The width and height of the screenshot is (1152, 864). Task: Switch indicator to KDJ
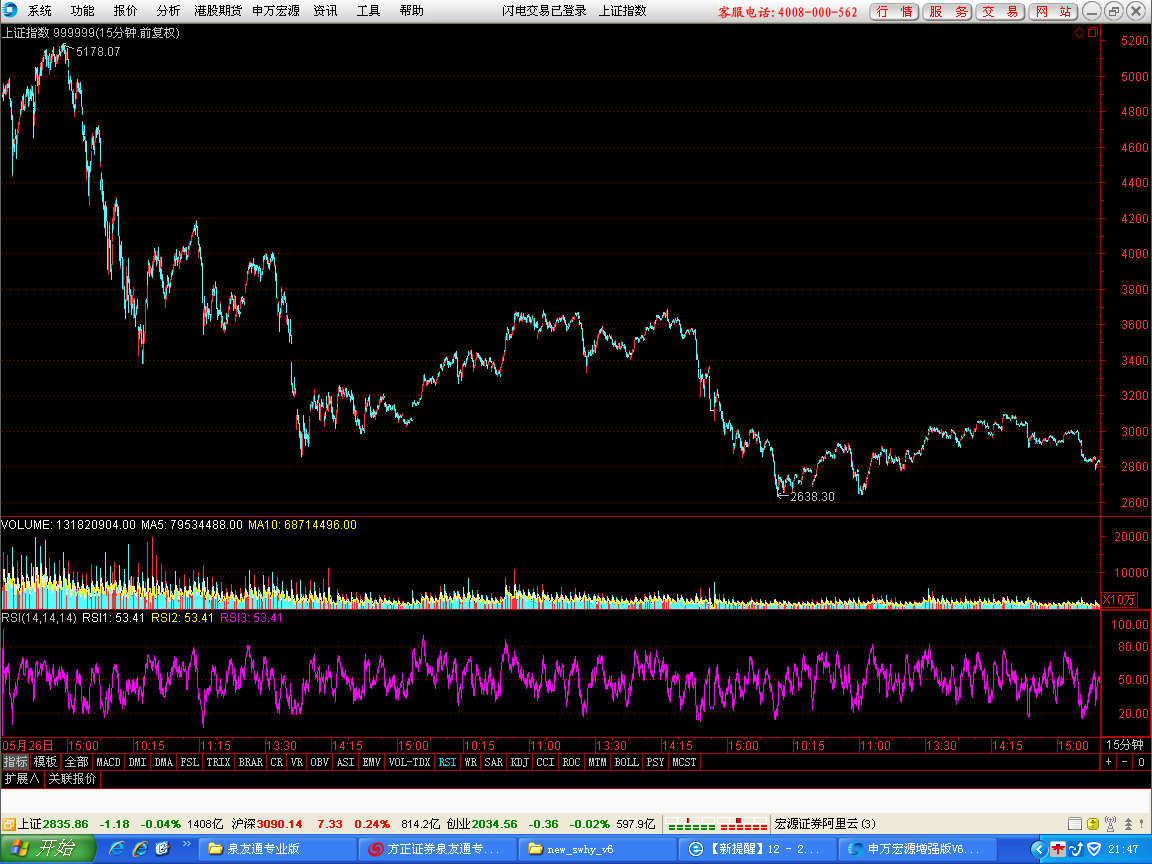[519, 762]
